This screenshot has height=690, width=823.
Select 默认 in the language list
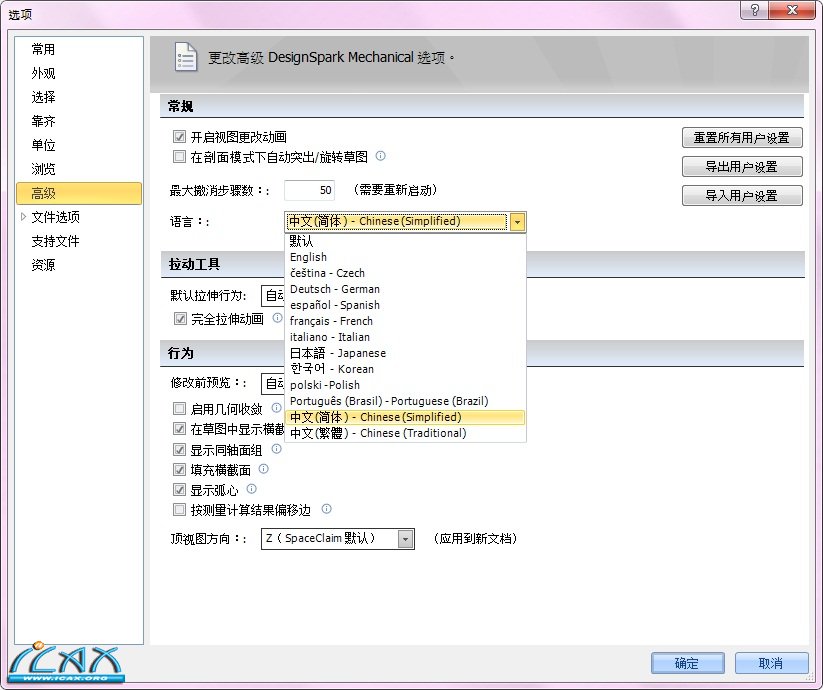[x=405, y=241]
